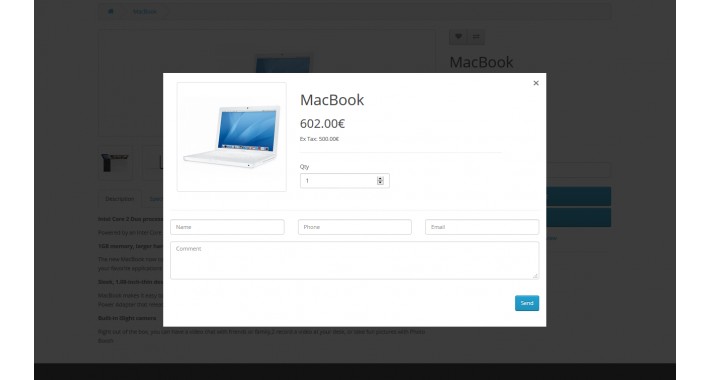
Task: Click the MacBook breadcrumb link behind popup
Action: tap(144, 11)
